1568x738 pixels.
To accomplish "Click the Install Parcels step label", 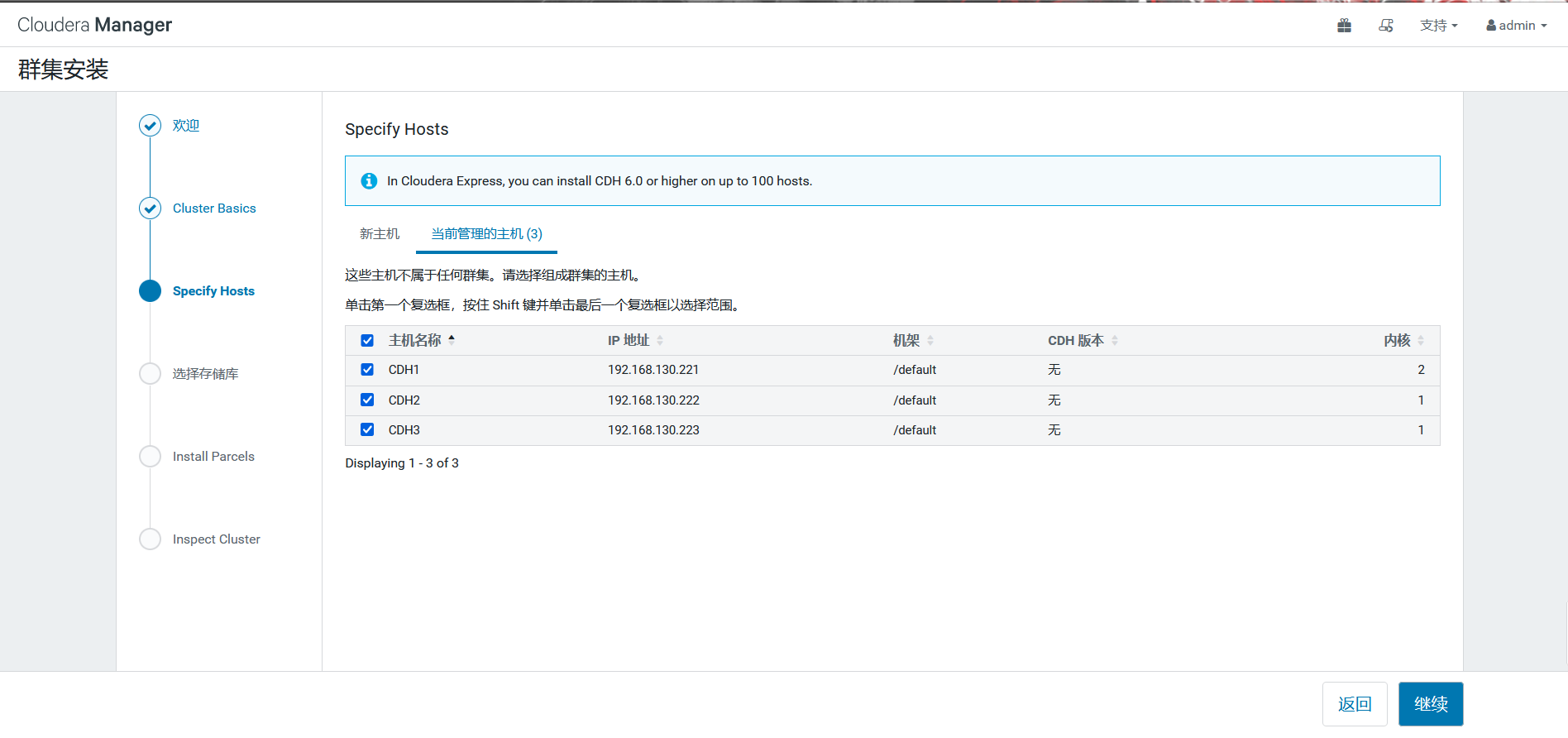I will coord(213,457).
